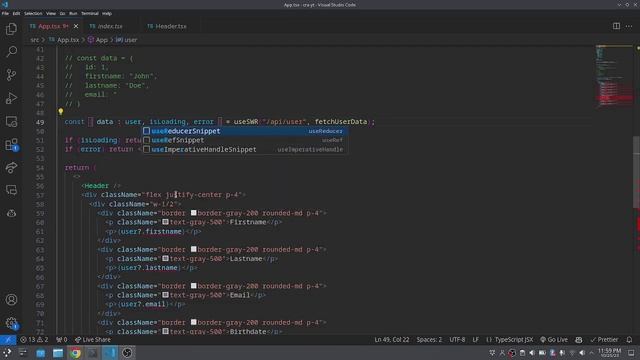Click the text-gray-500 swatch on the Email line
640x360 pixels.
point(165,295)
